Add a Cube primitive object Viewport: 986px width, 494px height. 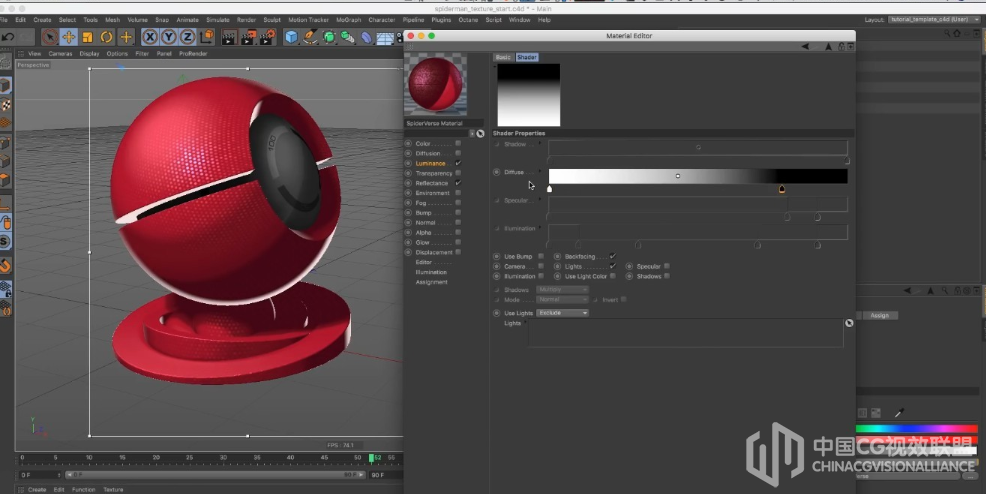tap(291, 37)
